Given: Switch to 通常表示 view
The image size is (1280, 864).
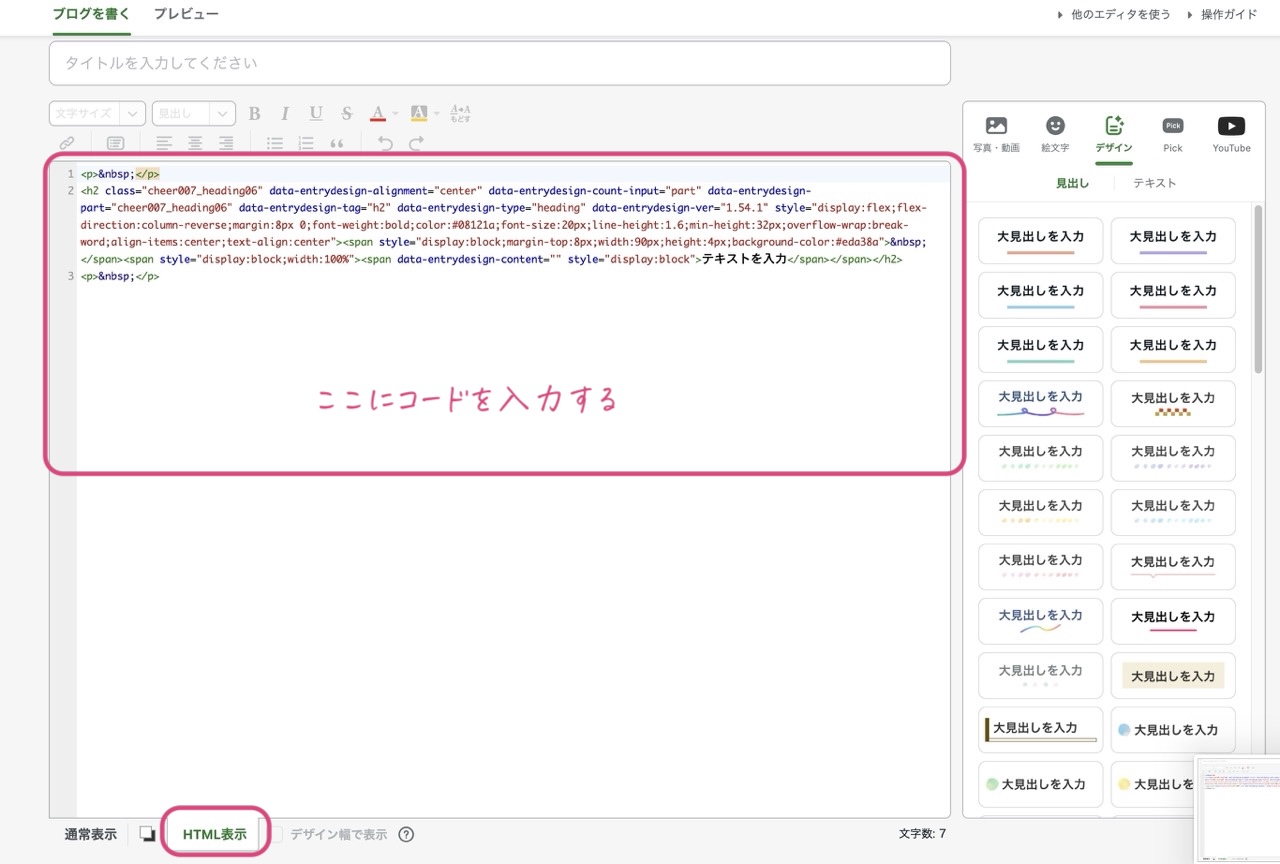Looking at the screenshot, I should coord(90,834).
